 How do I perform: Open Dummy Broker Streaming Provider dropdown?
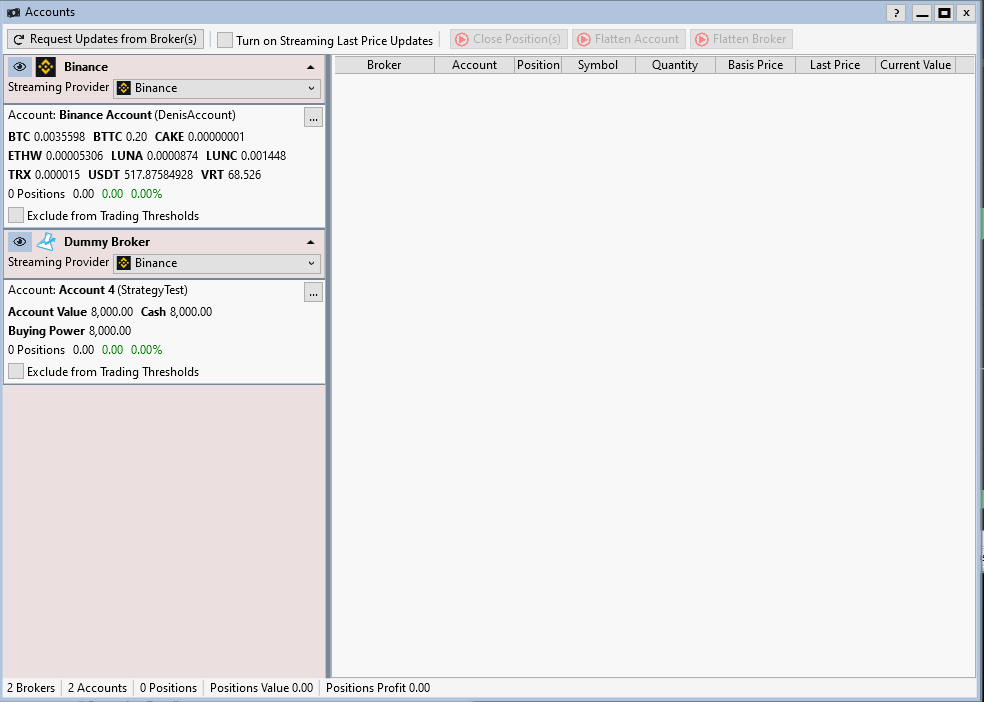tap(217, 263)
